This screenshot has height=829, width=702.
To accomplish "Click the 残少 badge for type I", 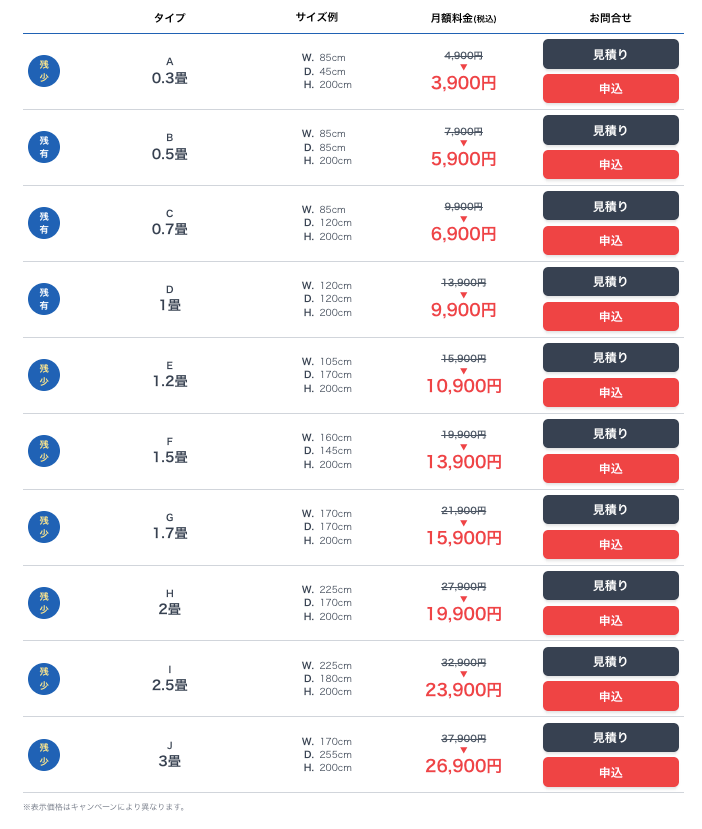I will coord(44,679).
